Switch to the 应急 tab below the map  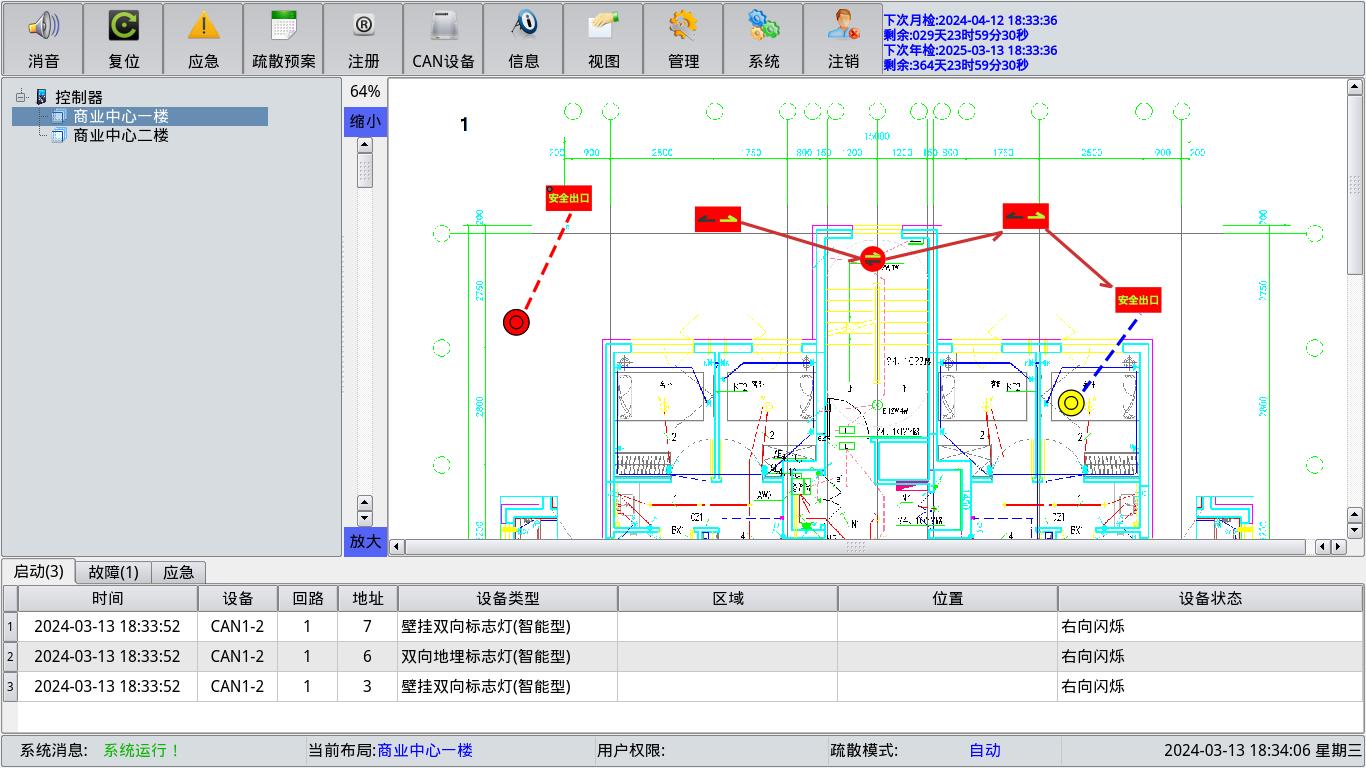179,573
